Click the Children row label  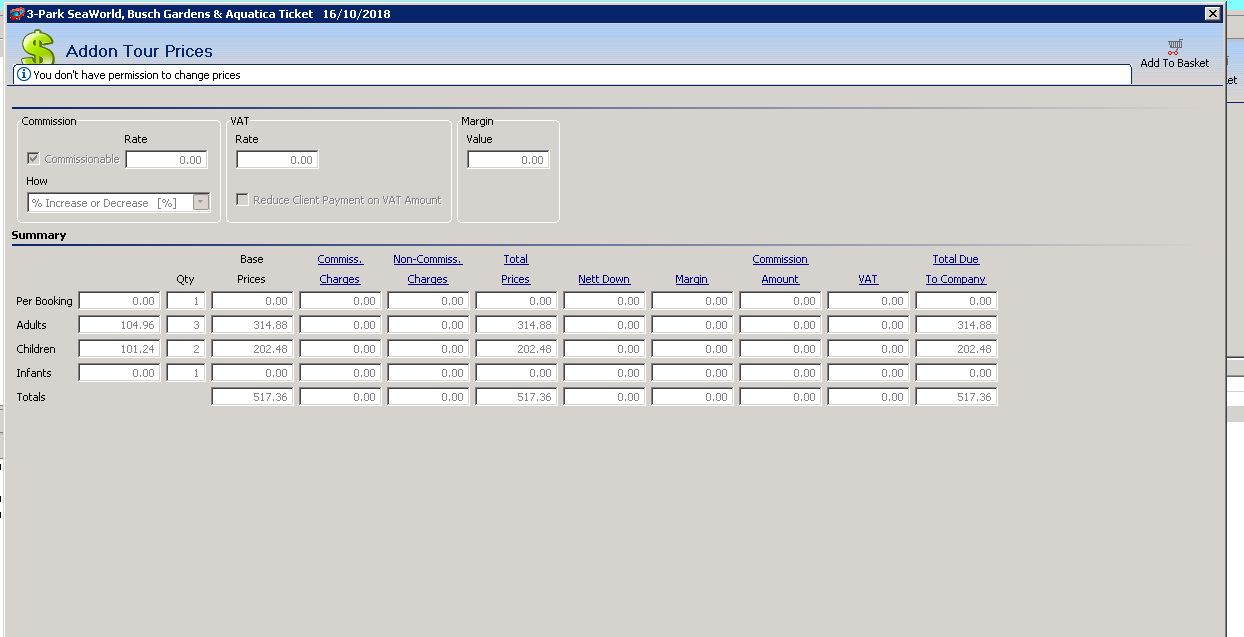point(36,349)
